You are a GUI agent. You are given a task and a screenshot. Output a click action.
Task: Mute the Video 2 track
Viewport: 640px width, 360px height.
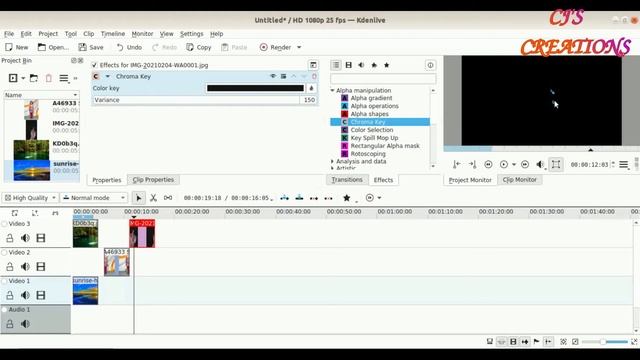[25, 267]
